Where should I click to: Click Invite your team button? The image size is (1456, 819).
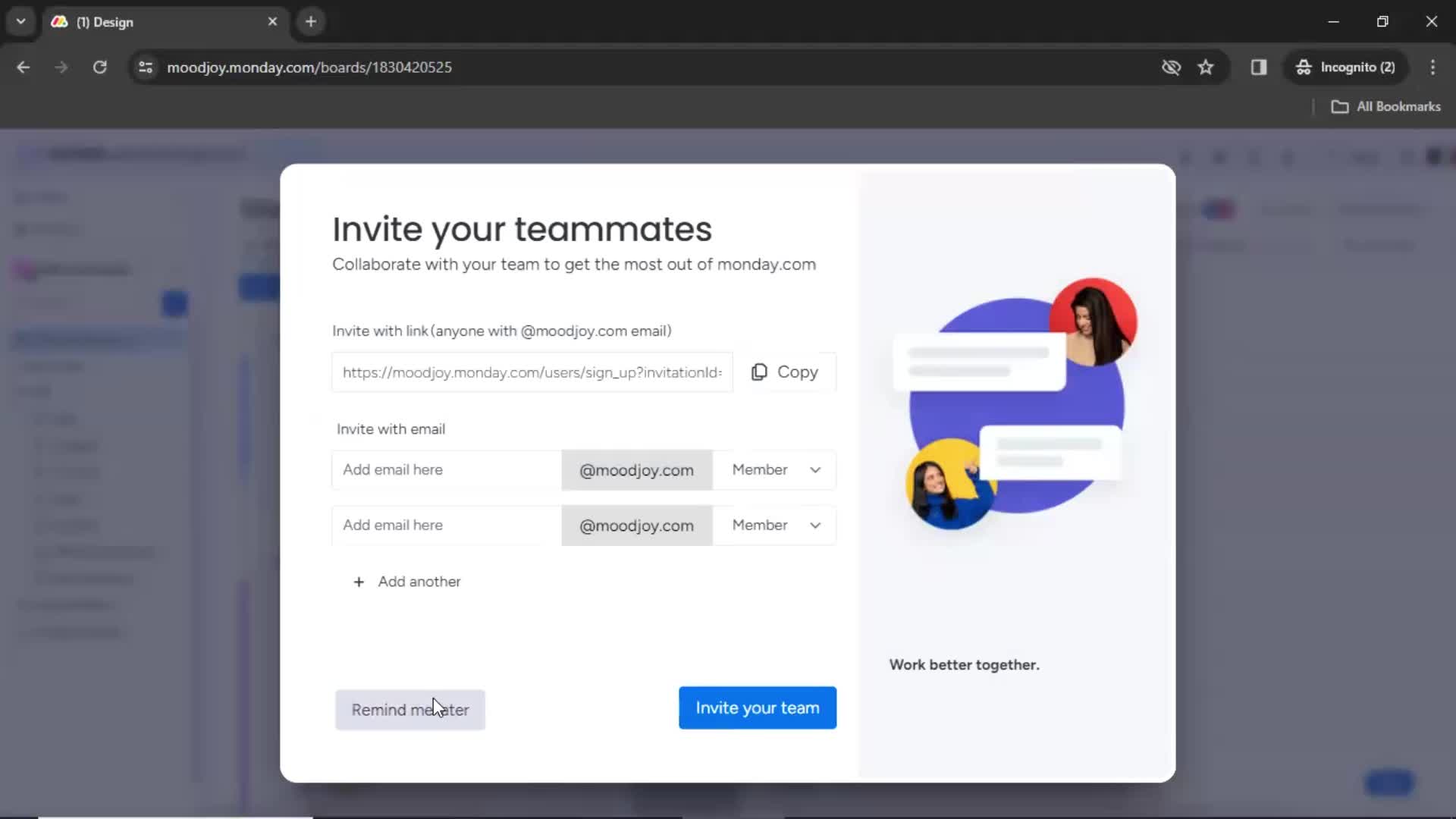click(757, 707)
